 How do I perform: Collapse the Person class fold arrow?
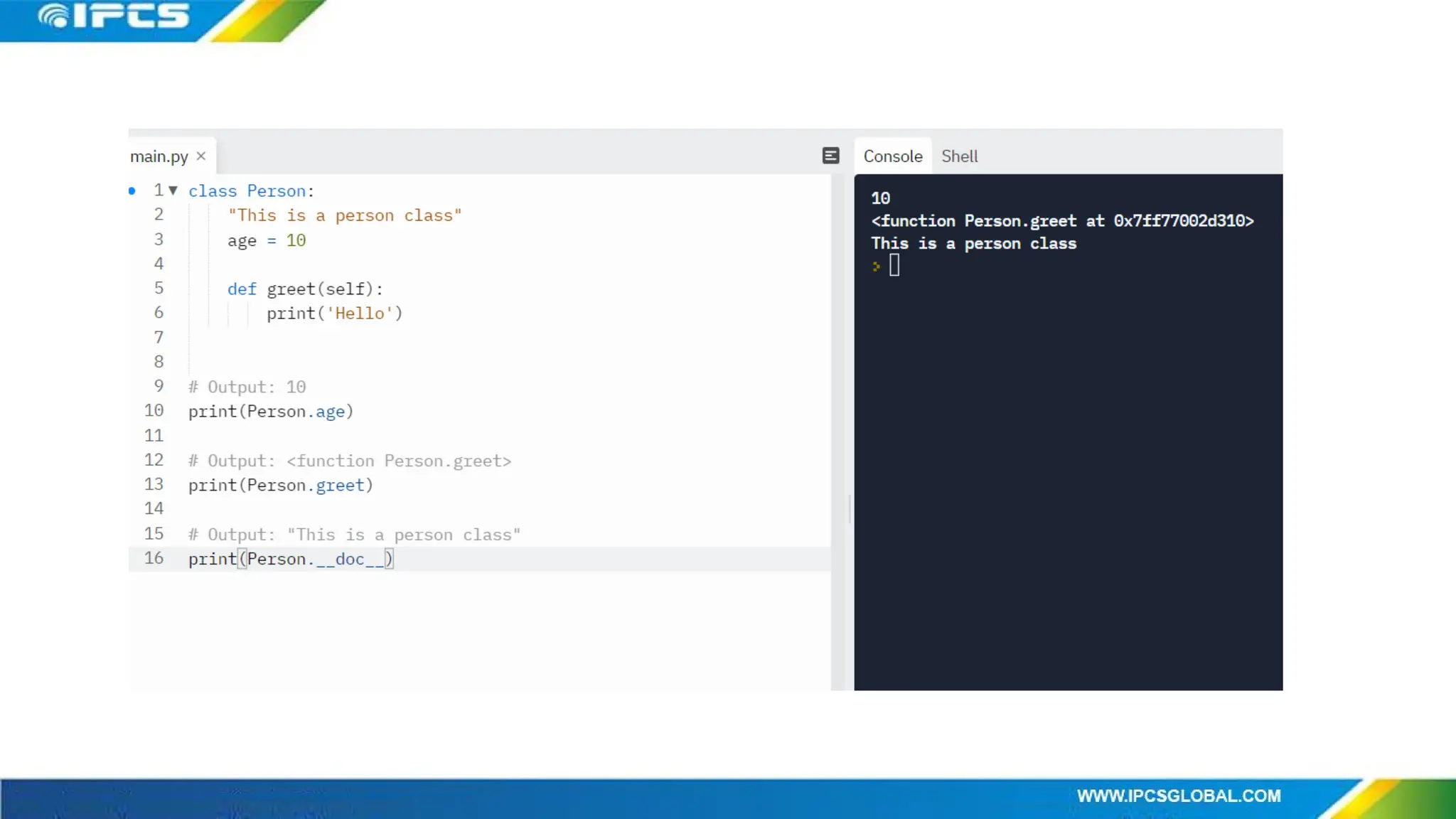click(x=173, y=191)
